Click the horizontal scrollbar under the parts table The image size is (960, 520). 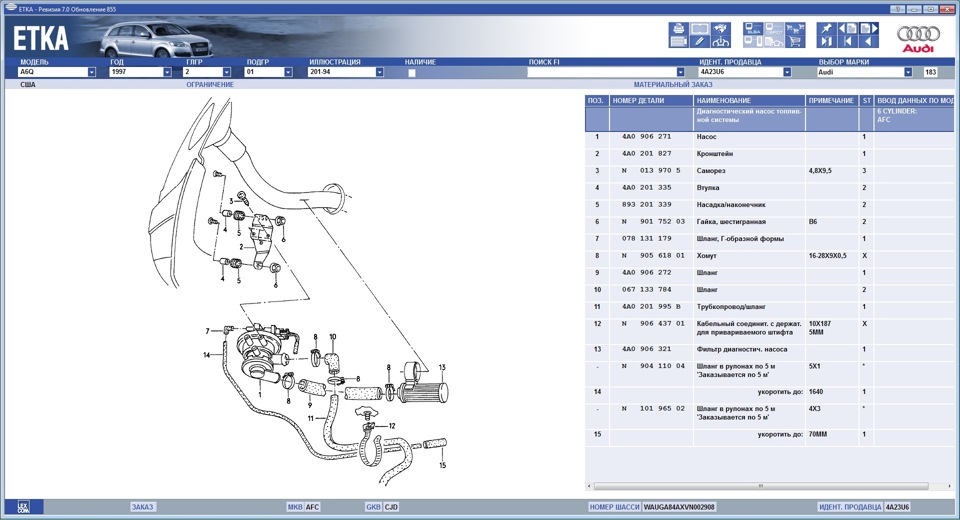(x=760, y=486)
